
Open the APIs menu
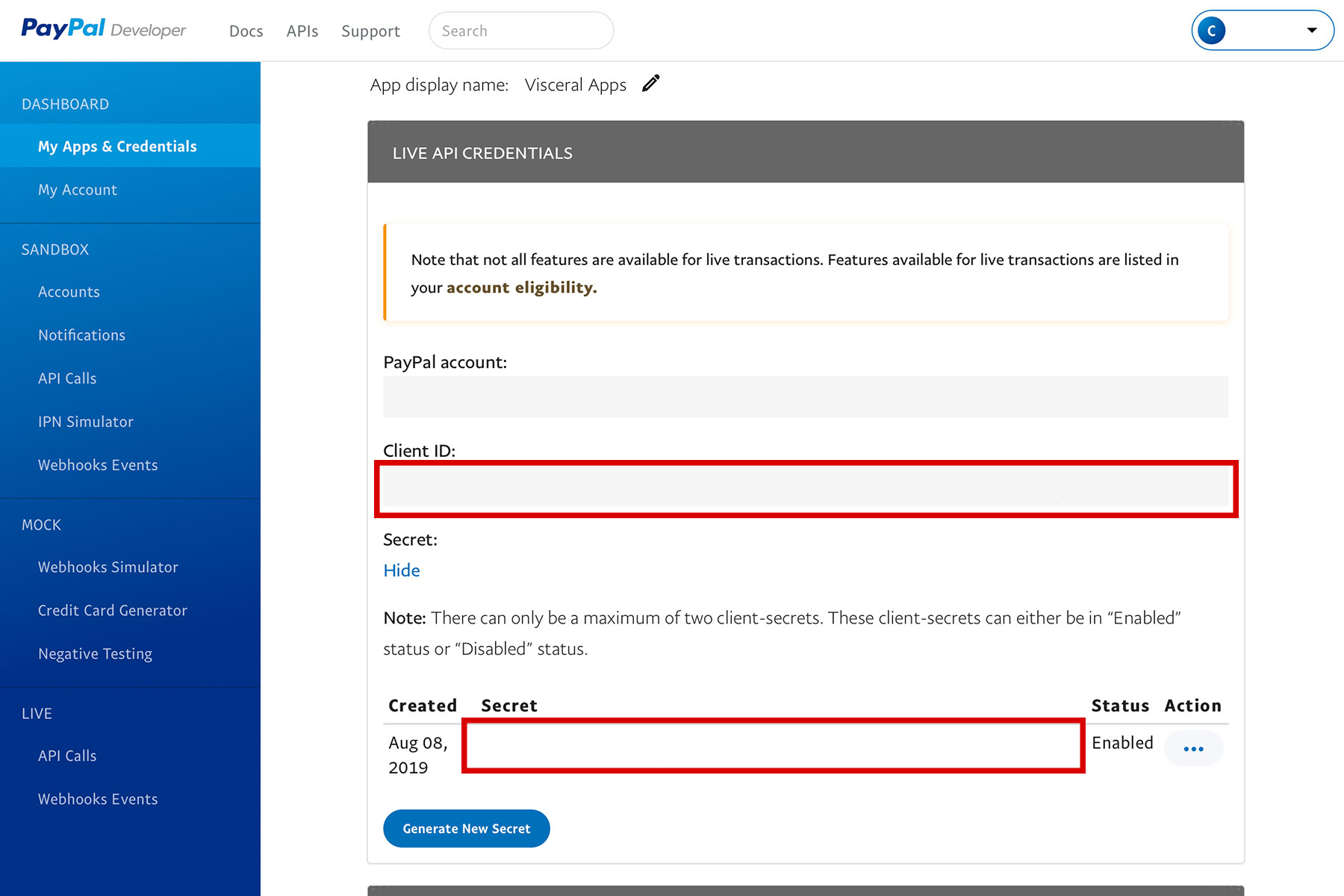click(302, 31)
